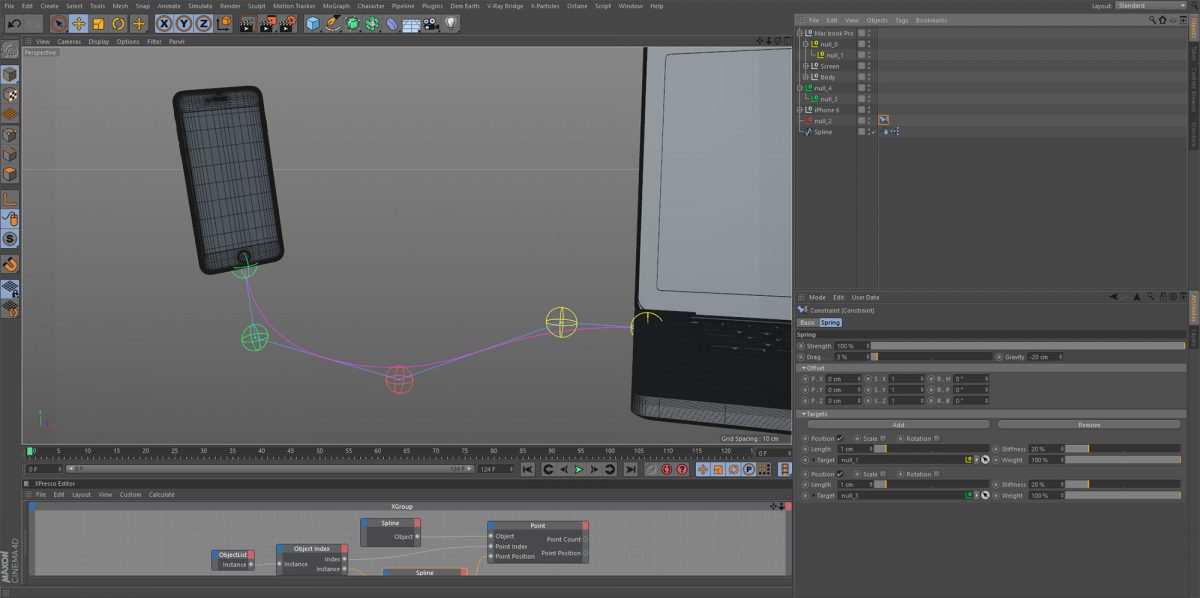Enable the Scale checkbox for null_3 target
This screenshot has width=1200, height=598.
point(883,474)
